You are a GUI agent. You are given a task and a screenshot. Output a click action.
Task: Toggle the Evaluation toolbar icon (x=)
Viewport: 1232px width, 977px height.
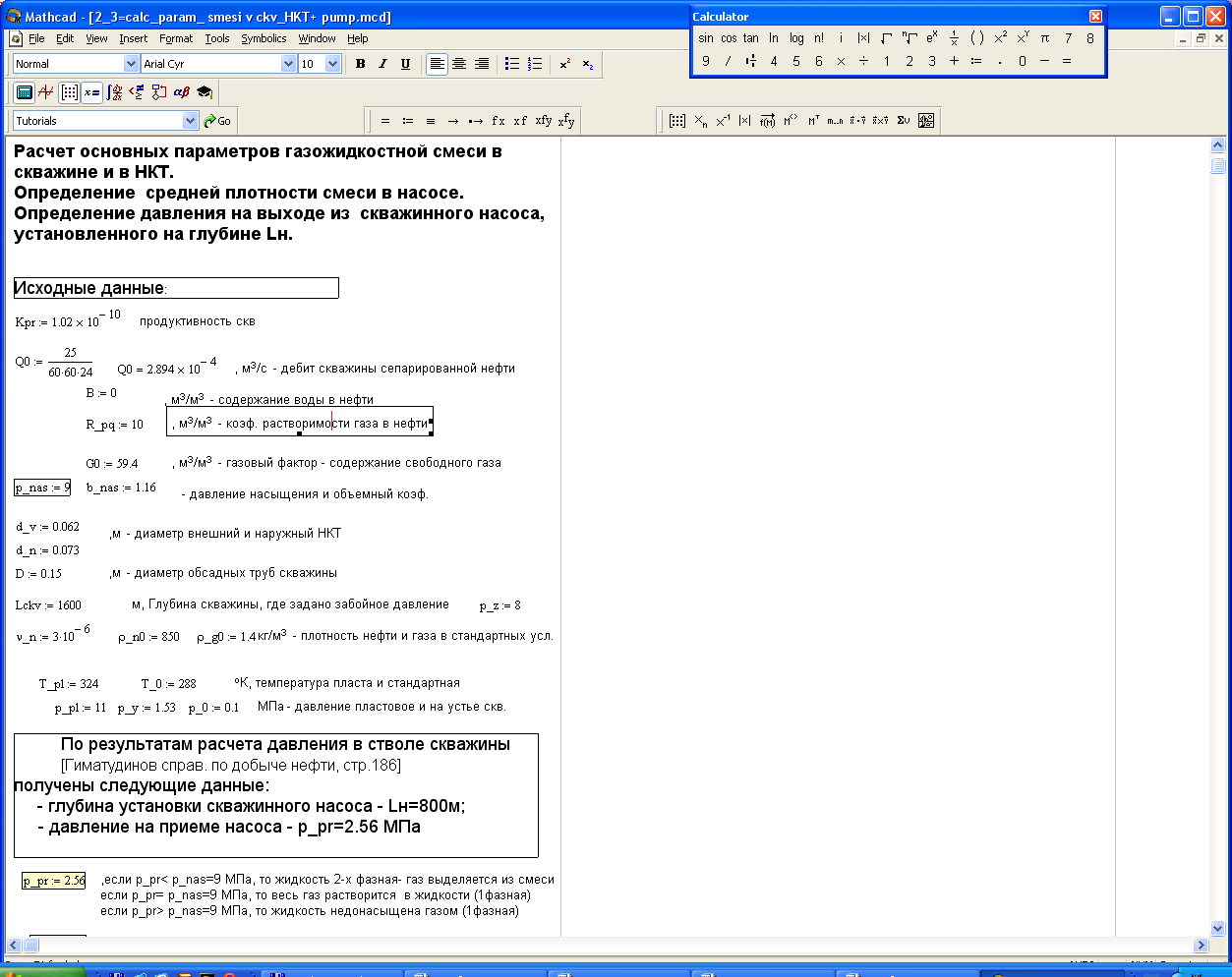(91, 92)
